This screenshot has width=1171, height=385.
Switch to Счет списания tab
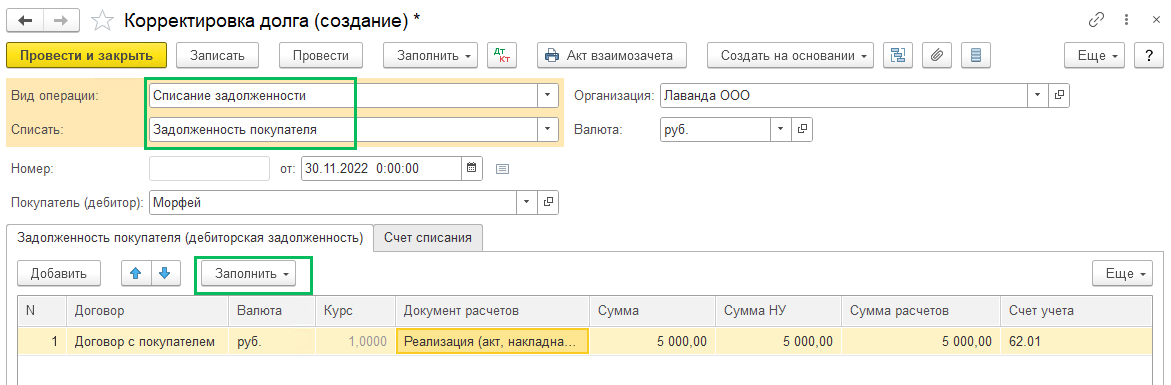point(428,238)
